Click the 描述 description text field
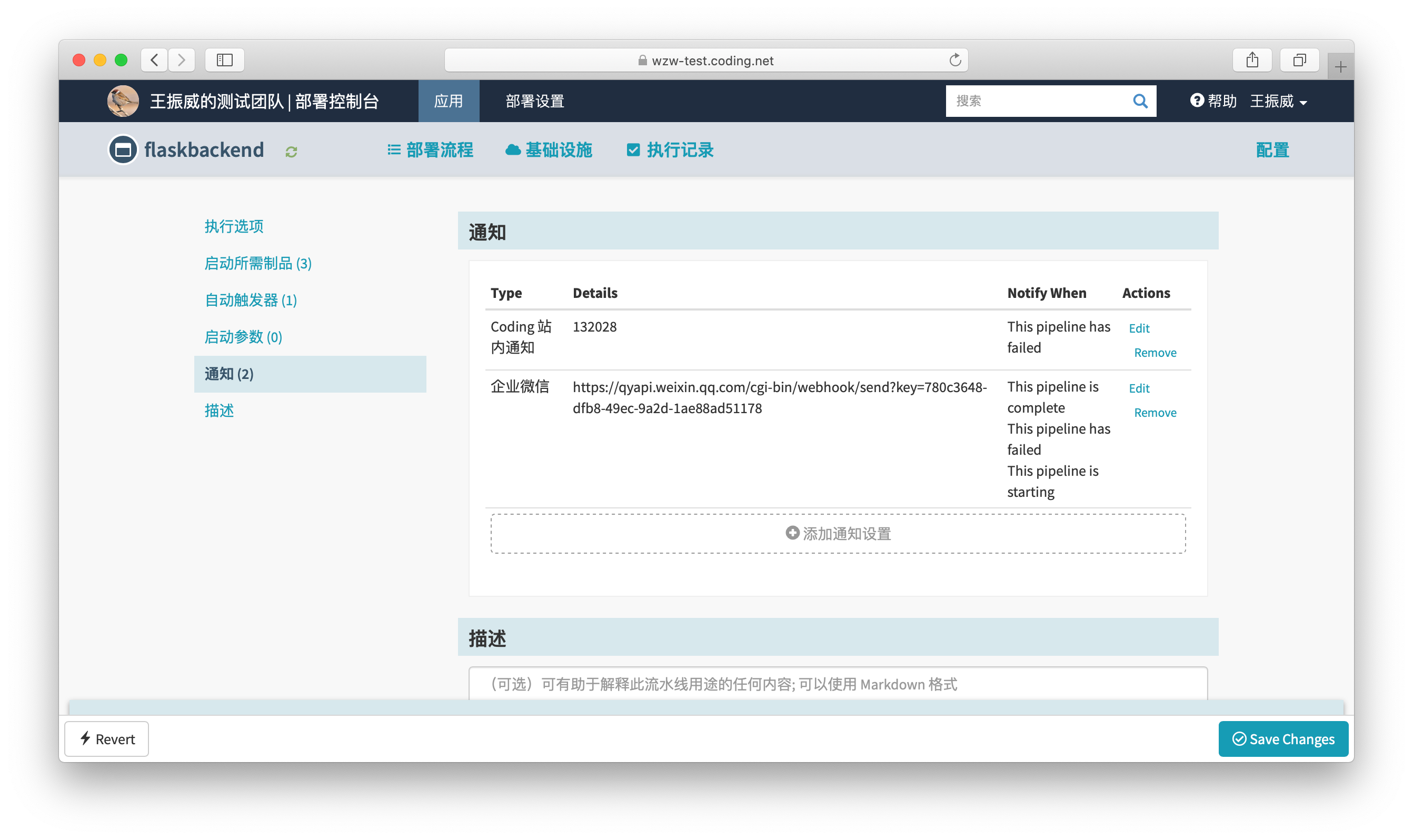1413x840 pixels. pos(838,684)
